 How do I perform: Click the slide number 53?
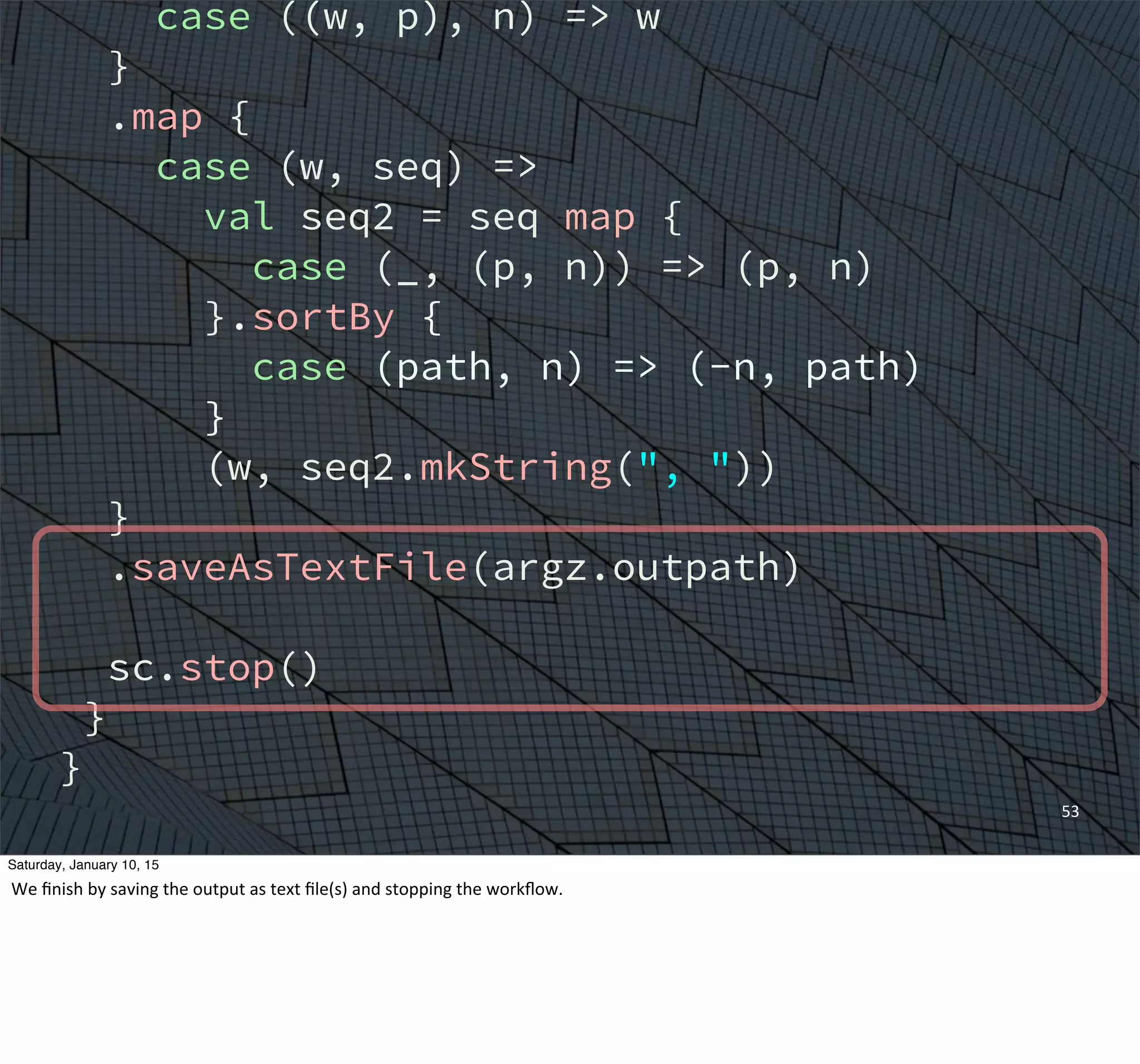click(x=1070, y=811)
